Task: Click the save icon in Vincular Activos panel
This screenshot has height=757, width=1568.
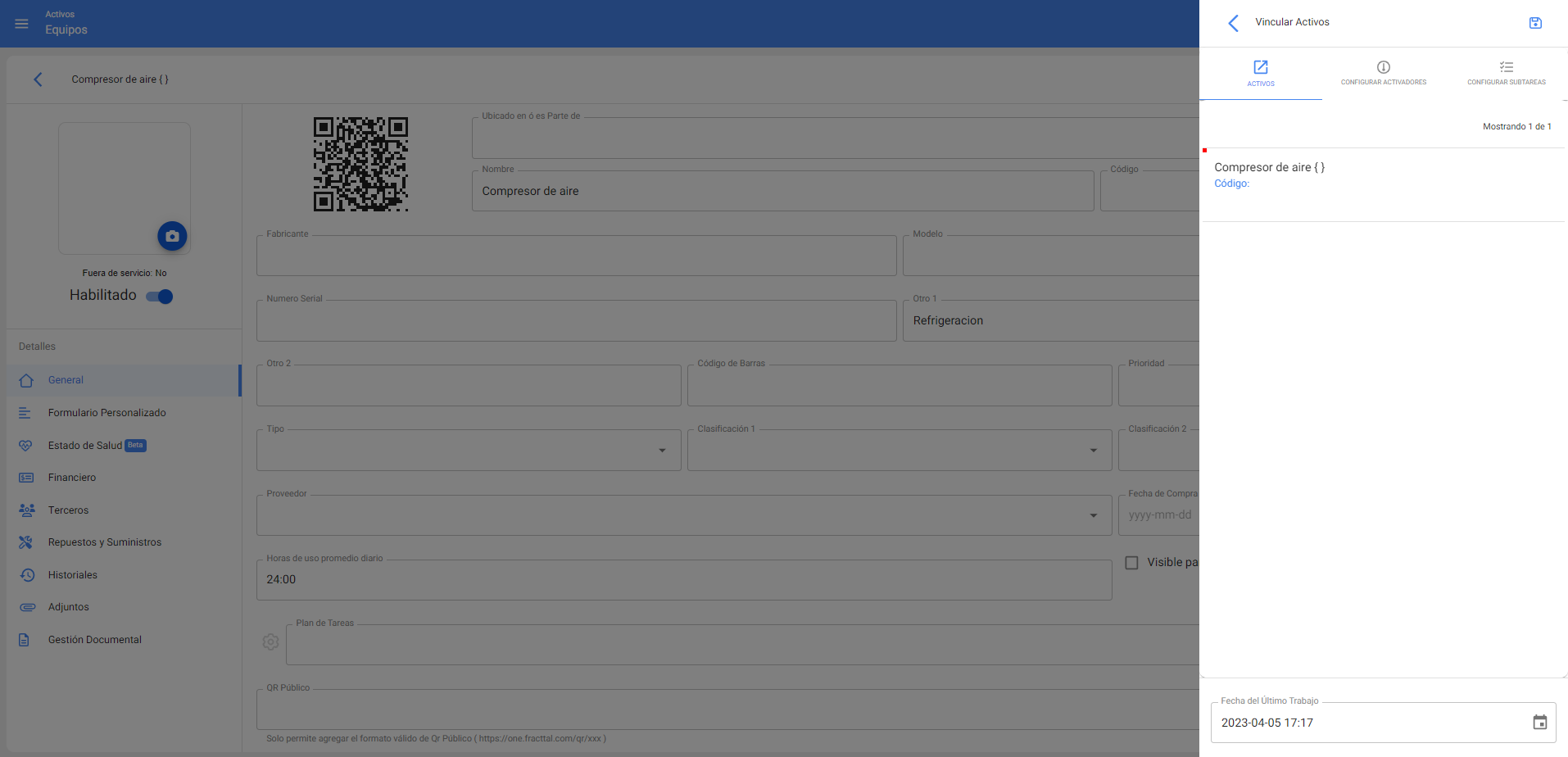Action: tap(1535, 23)
